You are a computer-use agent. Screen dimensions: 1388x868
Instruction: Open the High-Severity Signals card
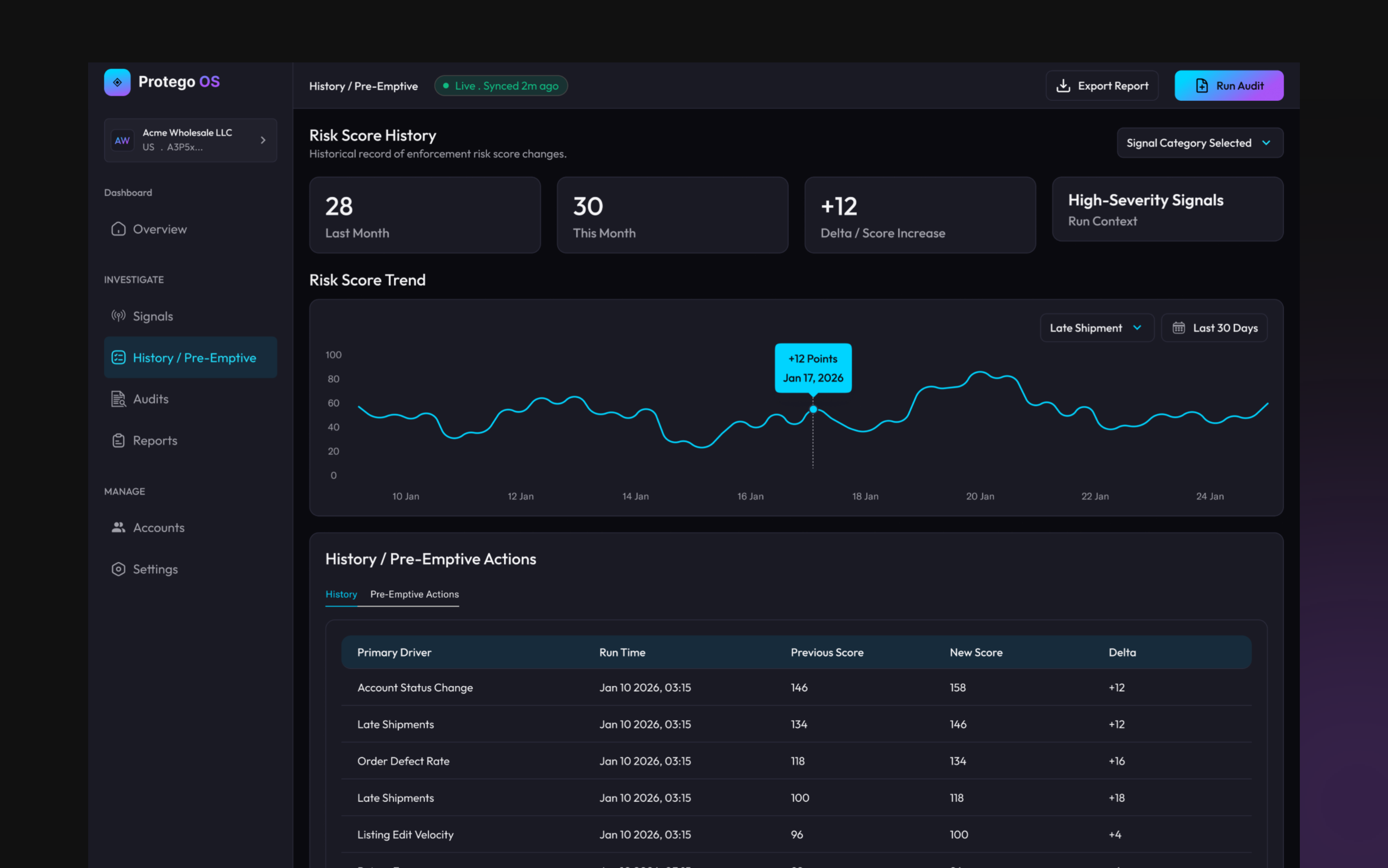[x=1168, y=210]
